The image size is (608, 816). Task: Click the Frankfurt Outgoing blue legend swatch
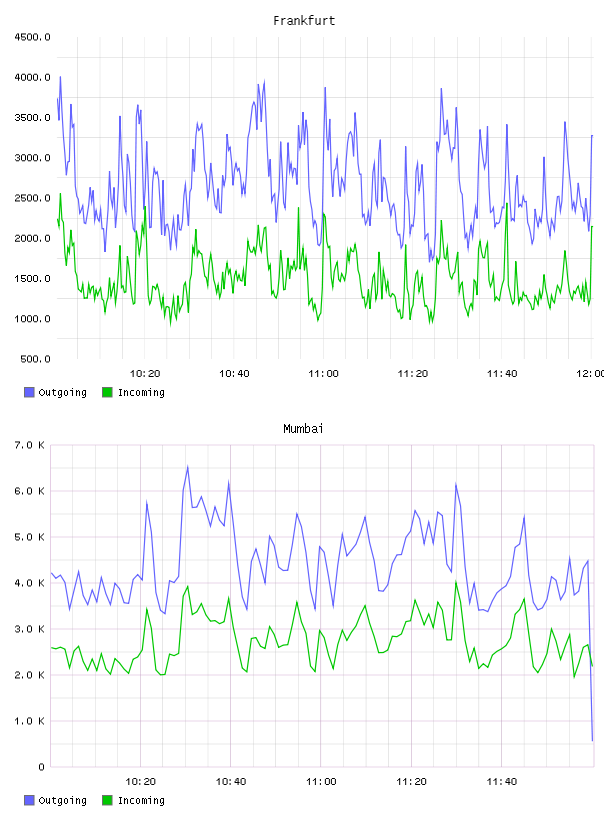(x=29, y=392)
